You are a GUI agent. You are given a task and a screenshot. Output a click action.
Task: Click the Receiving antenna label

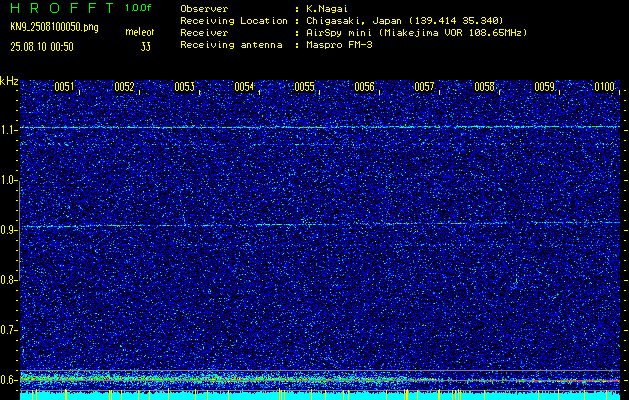point(231,45)
